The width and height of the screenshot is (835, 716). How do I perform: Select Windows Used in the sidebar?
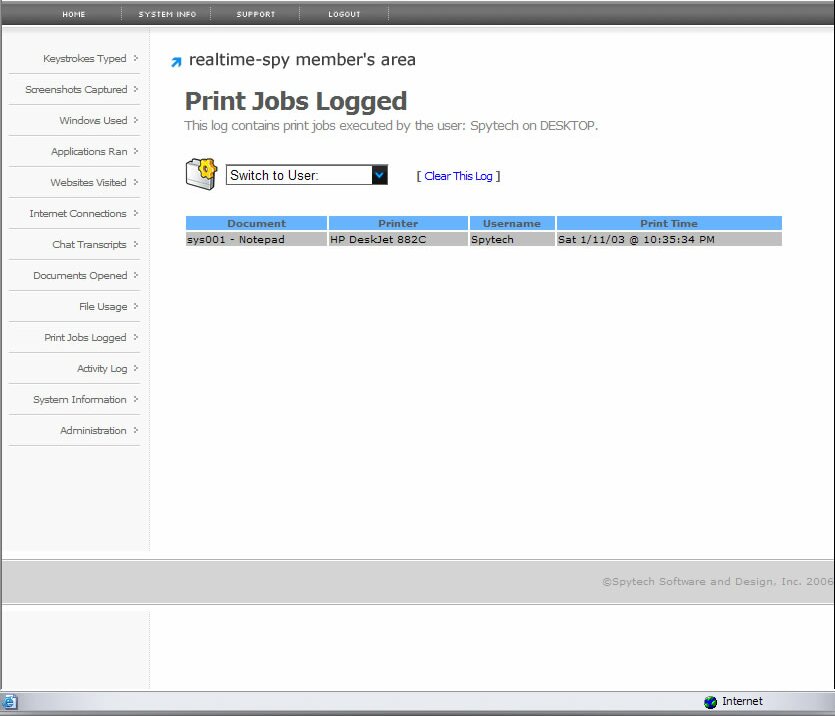93,121
